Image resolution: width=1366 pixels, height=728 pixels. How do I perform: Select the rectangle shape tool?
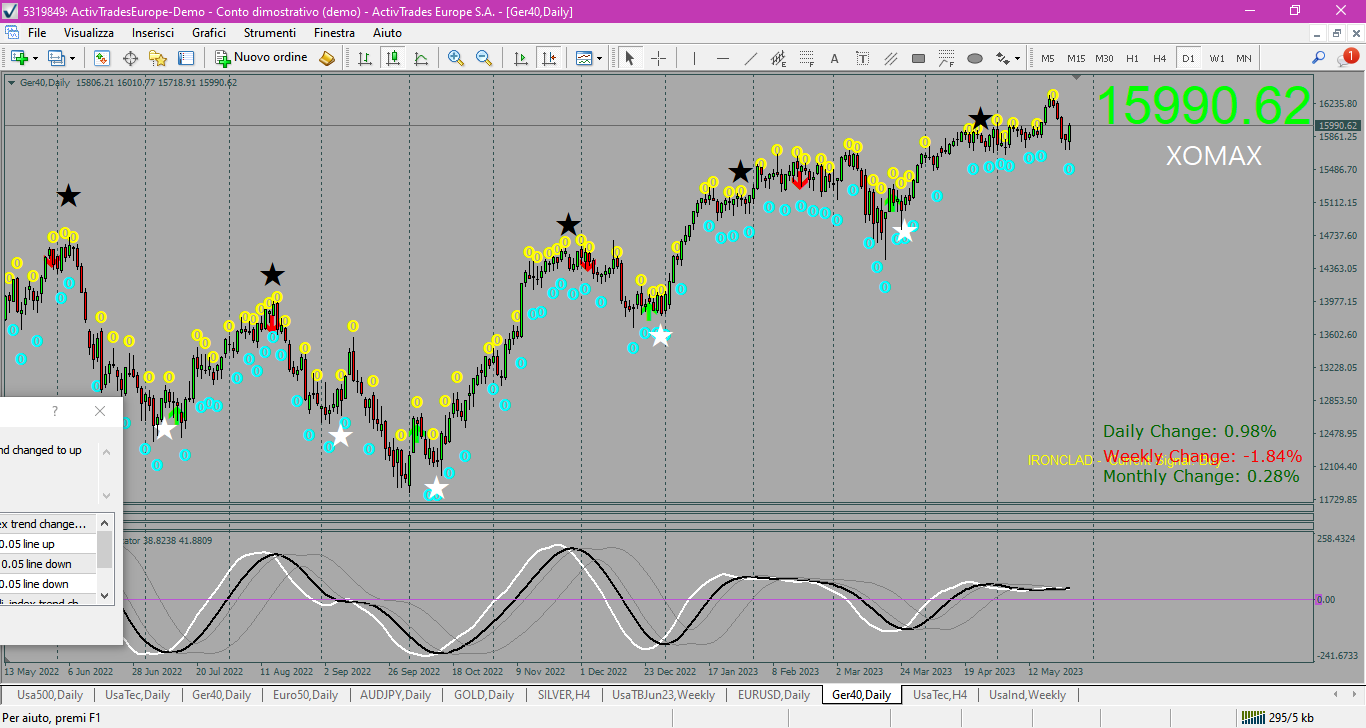918,58
